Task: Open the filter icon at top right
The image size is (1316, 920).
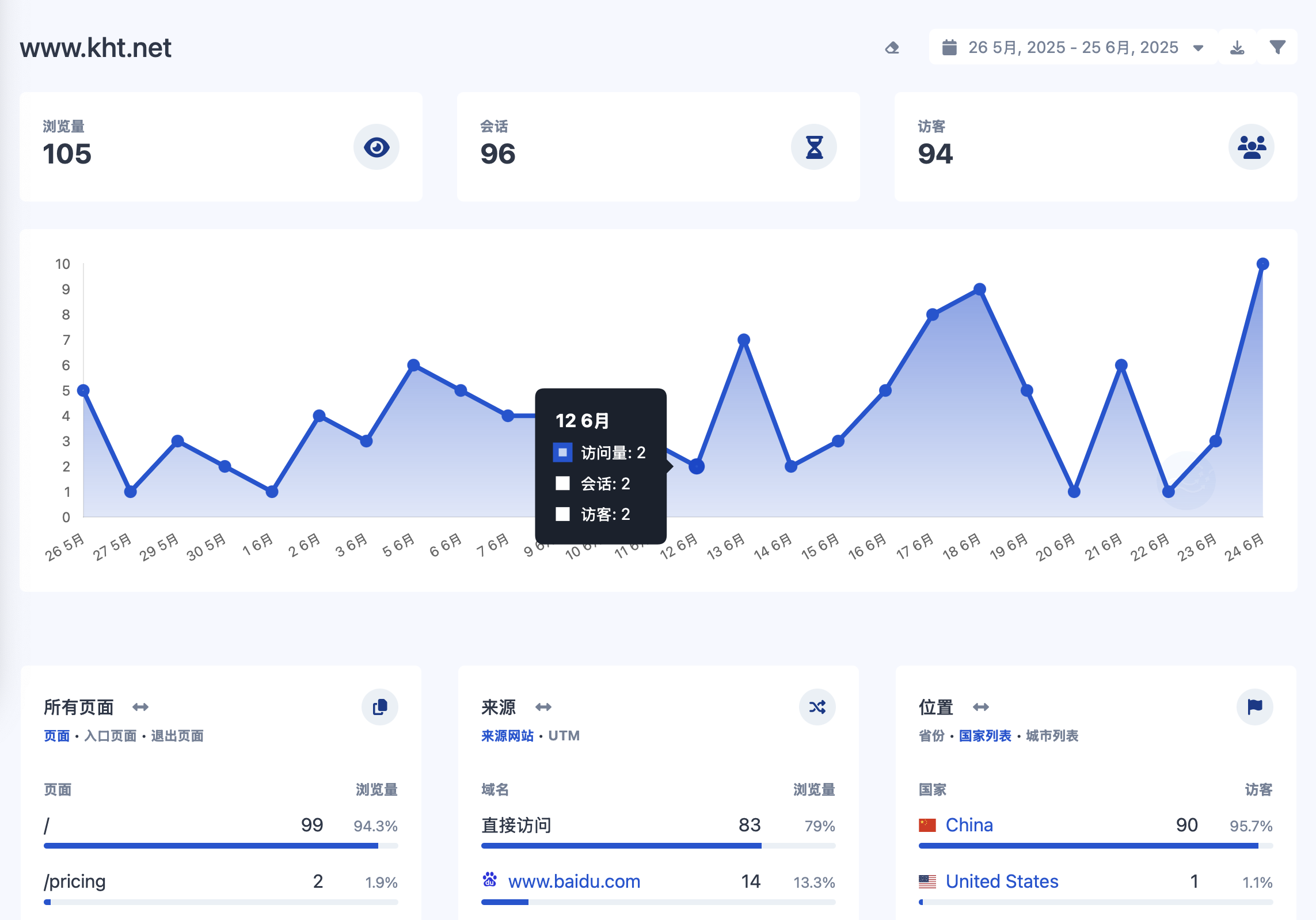Action: [1277, 47]
